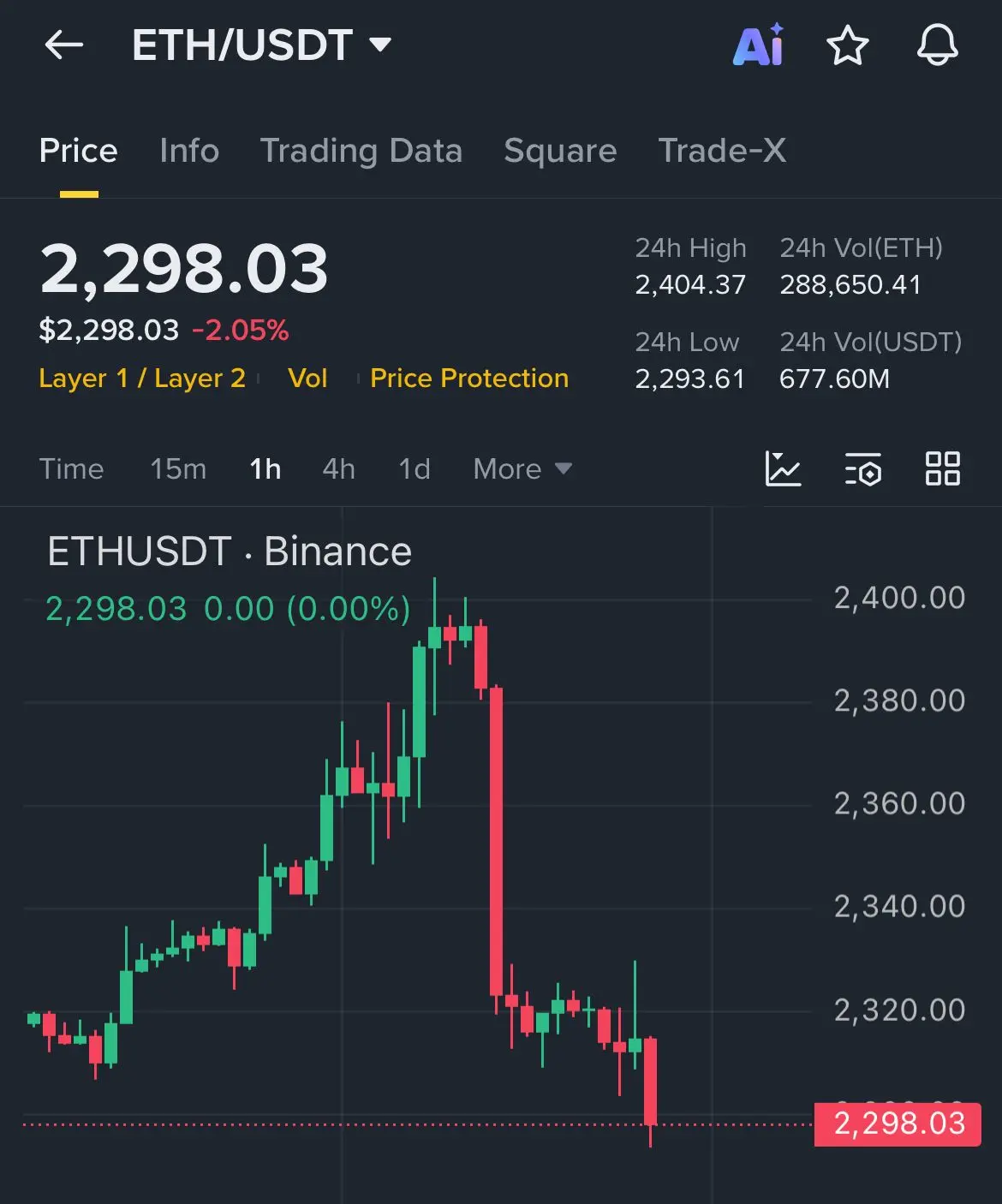Tap the price alert bell icon
Viewport: 1002px width, 1204px height.
(x=937, y=45)
